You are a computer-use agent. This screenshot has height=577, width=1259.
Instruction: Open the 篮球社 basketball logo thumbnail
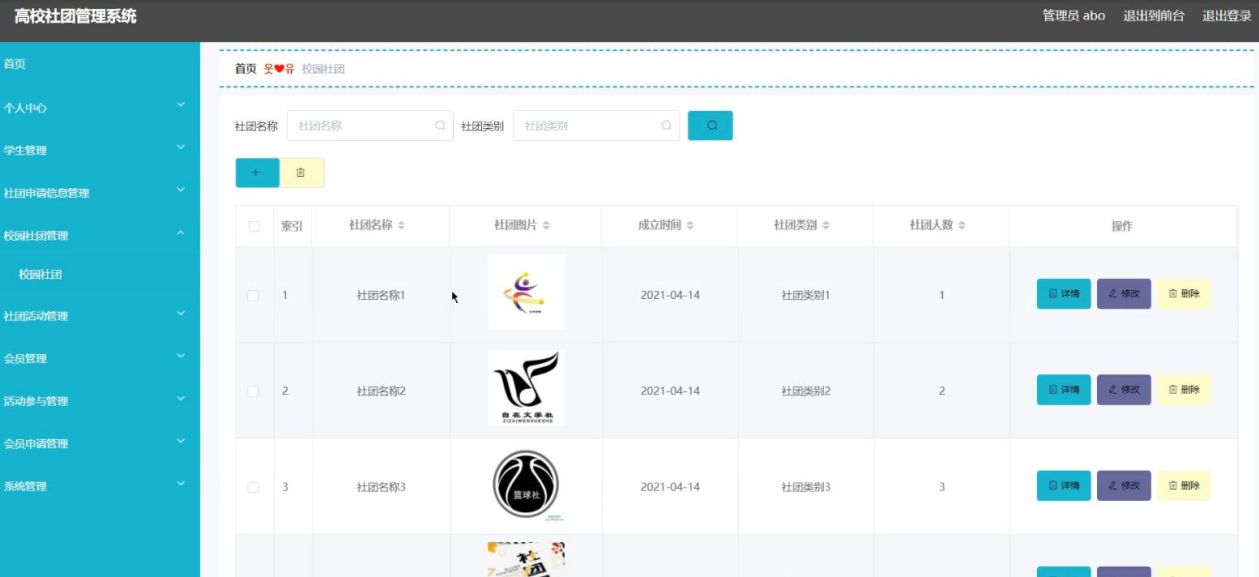[526, 486]
